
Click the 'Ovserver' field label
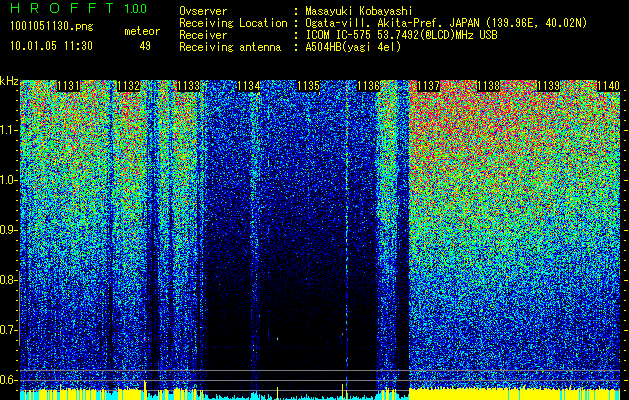point(203,11)
